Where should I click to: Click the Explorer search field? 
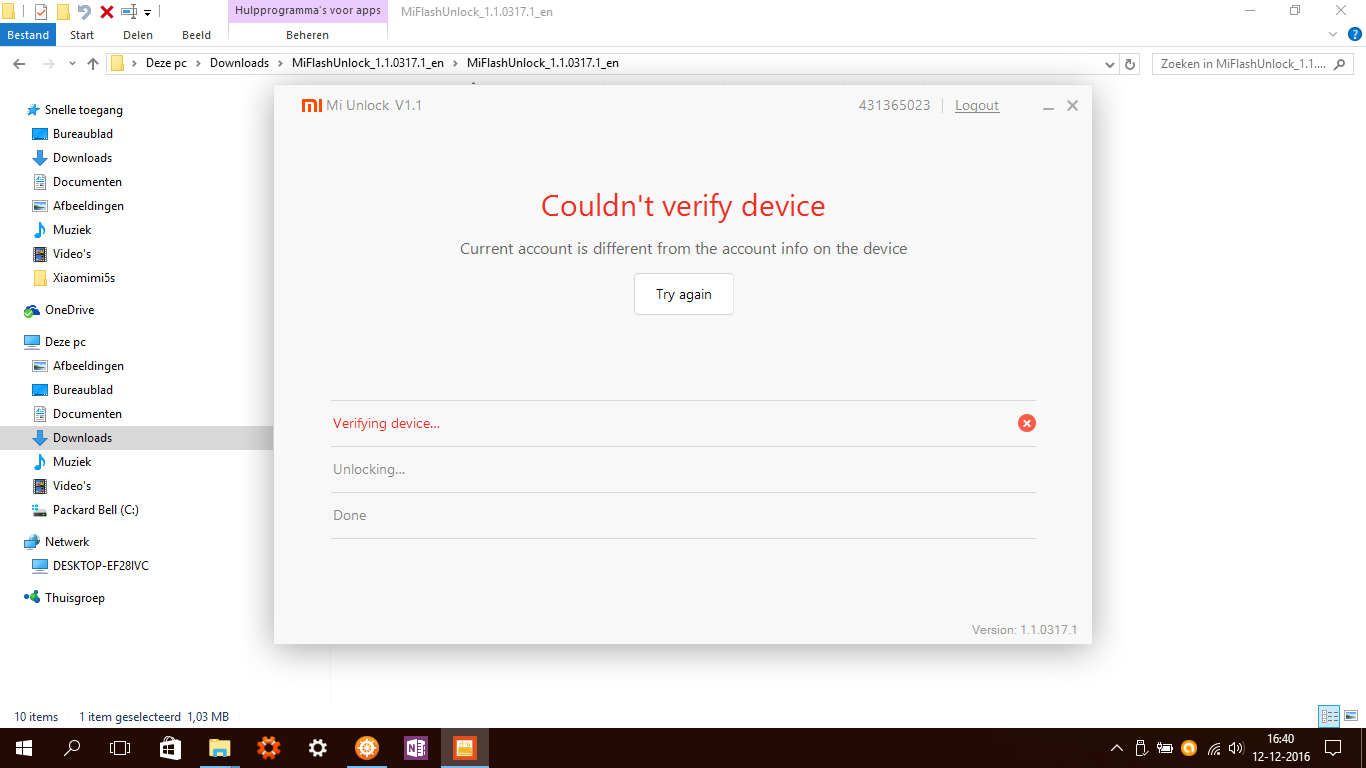1251,63
